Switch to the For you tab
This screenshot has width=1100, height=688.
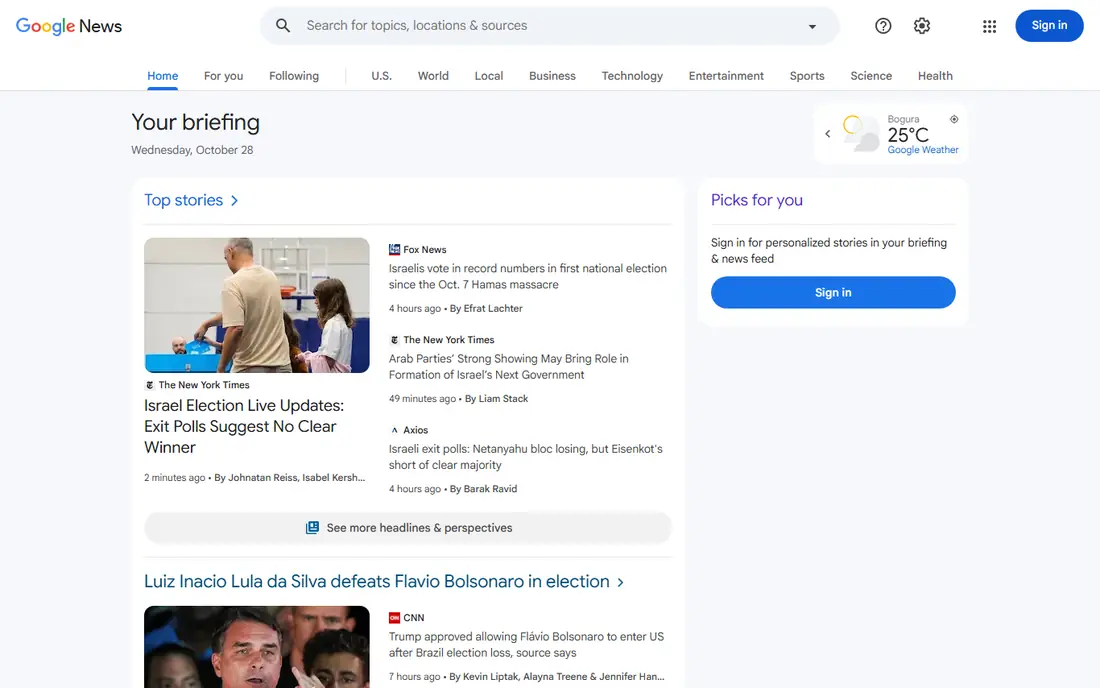pos(224,76)
